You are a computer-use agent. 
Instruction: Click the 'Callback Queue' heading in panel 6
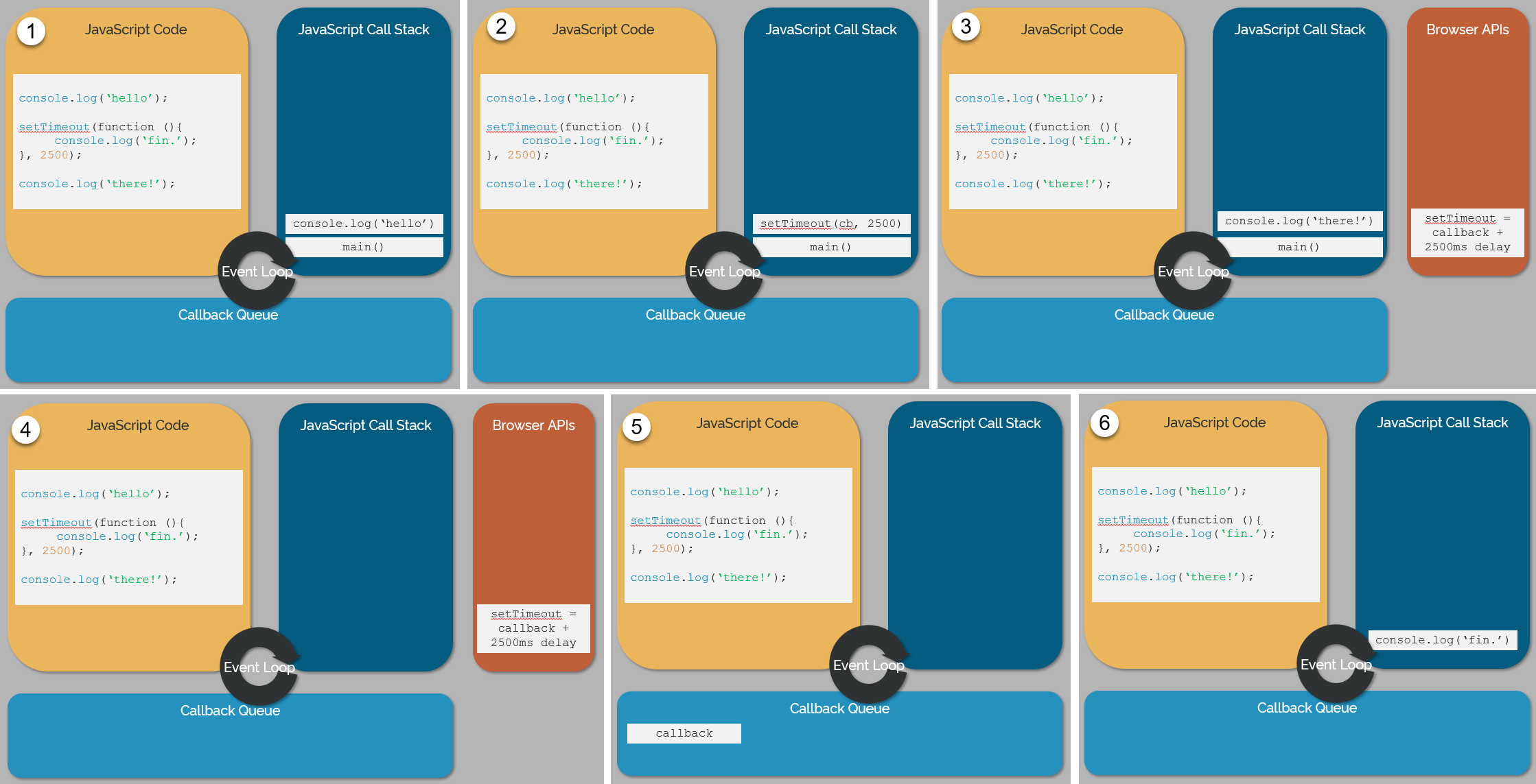click(x=1307, y=708)
